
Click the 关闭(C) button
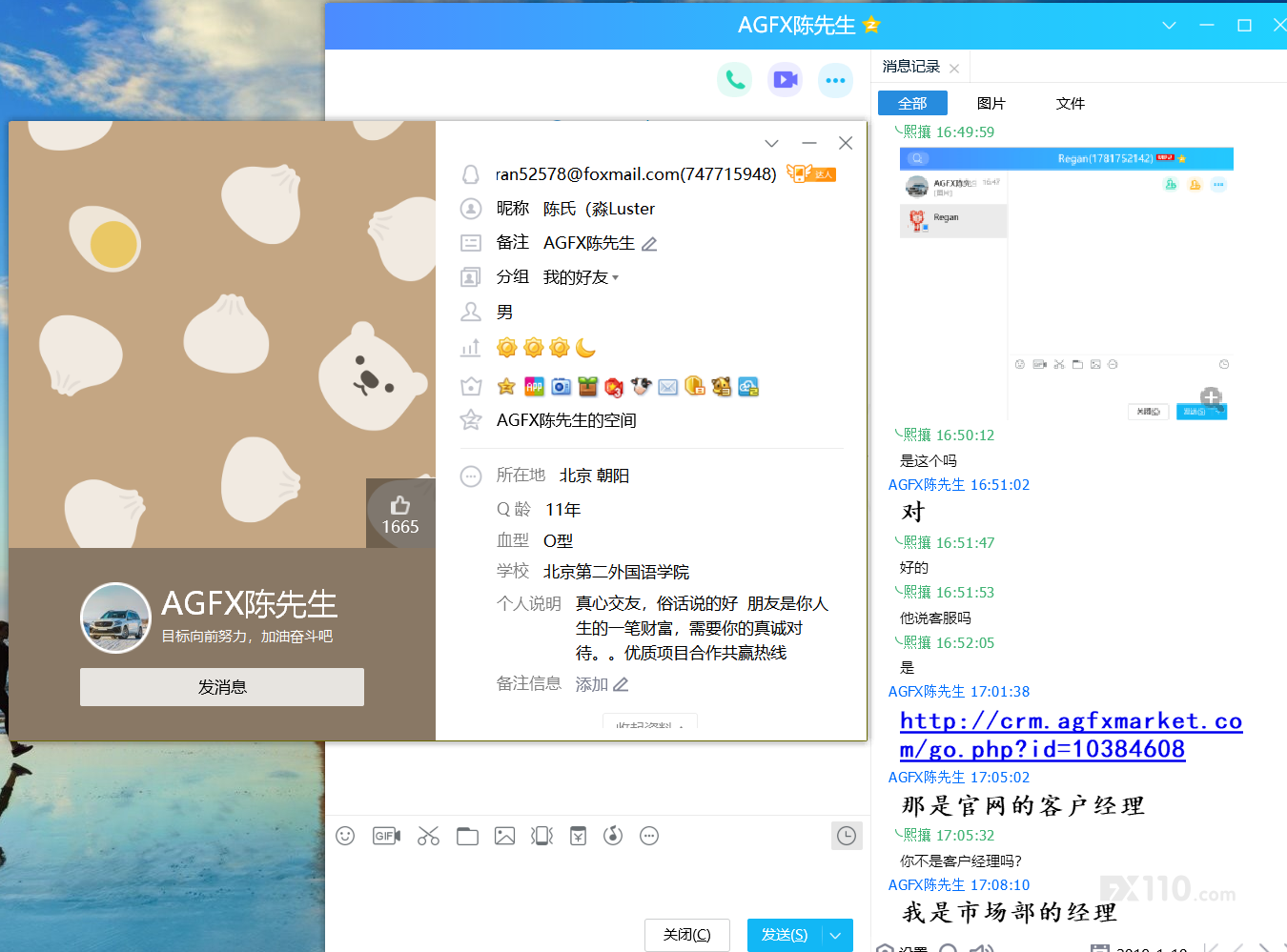[687, 936]
